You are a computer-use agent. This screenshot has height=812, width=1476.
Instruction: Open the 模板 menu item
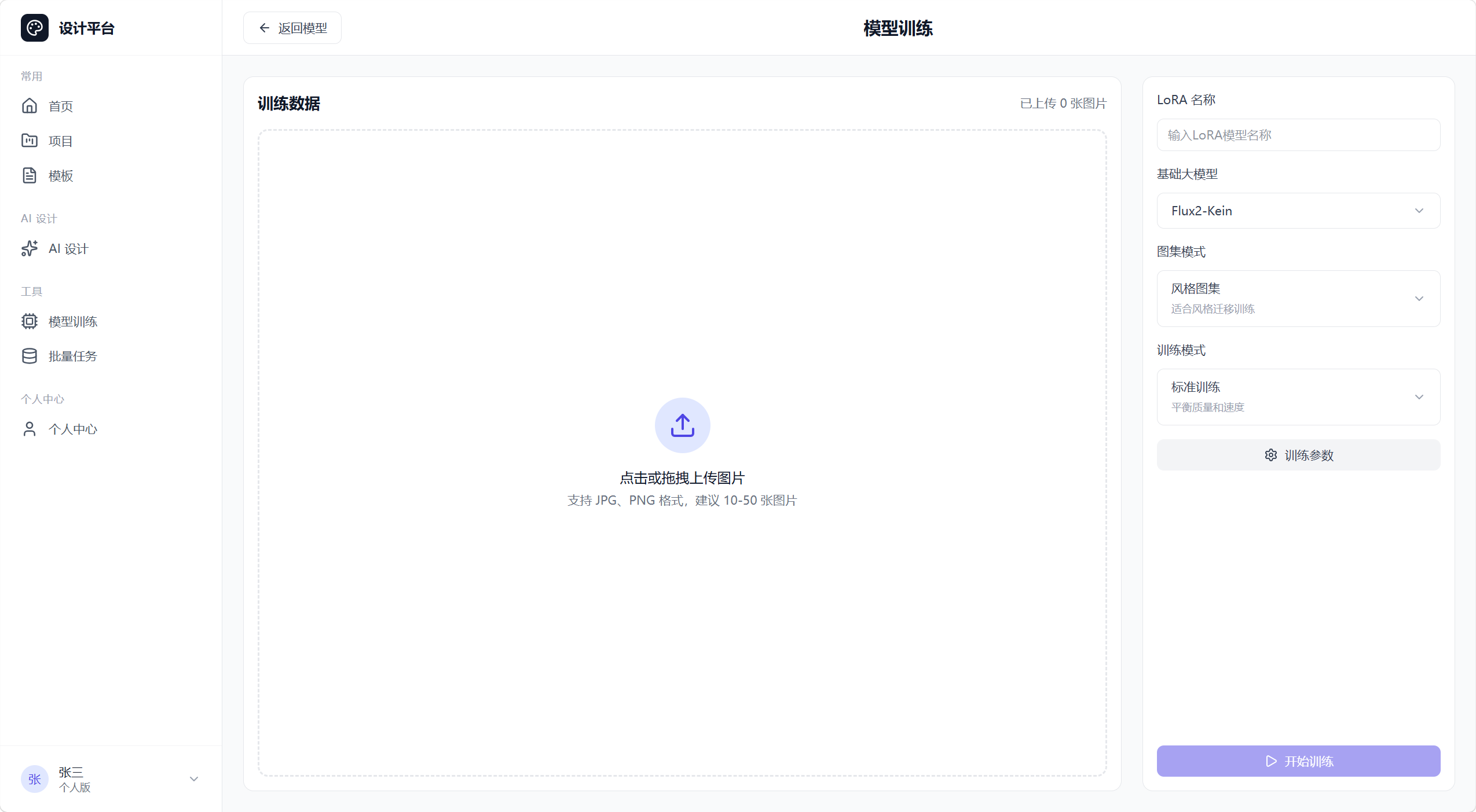[x=111, y=175]
